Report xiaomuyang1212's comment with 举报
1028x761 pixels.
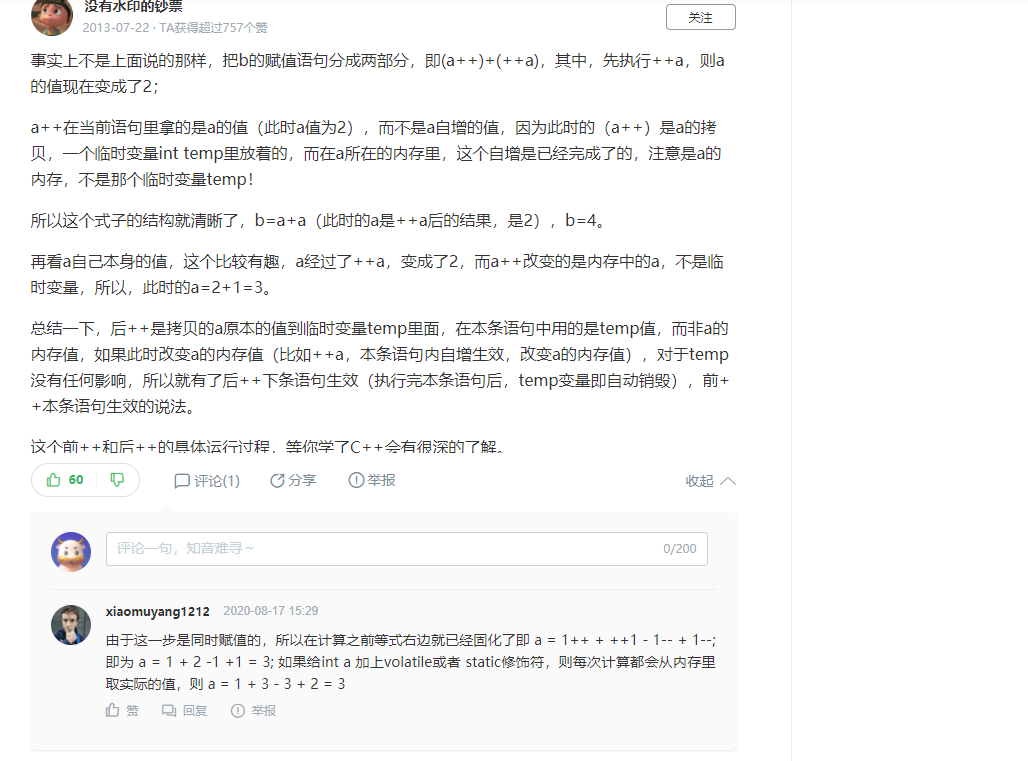tap(253, 711)
